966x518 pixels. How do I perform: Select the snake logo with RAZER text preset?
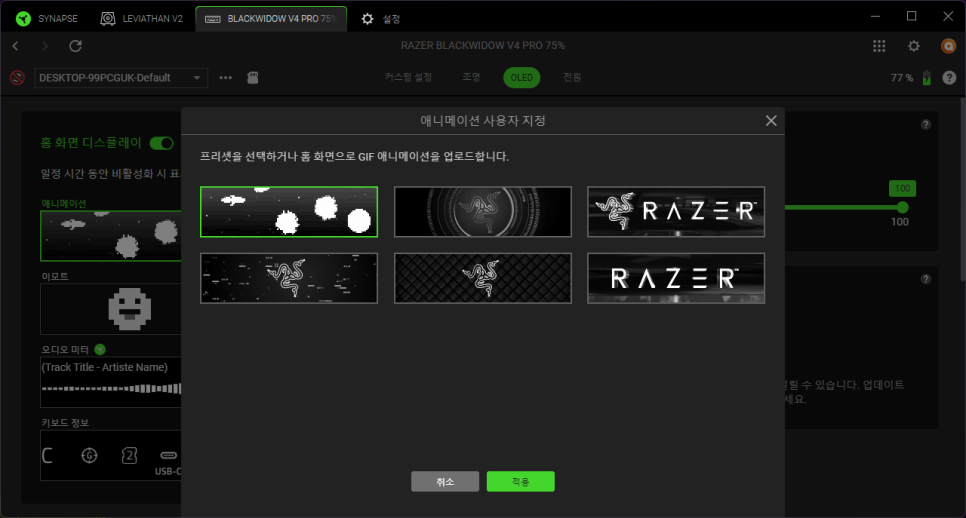pos(676,212)
